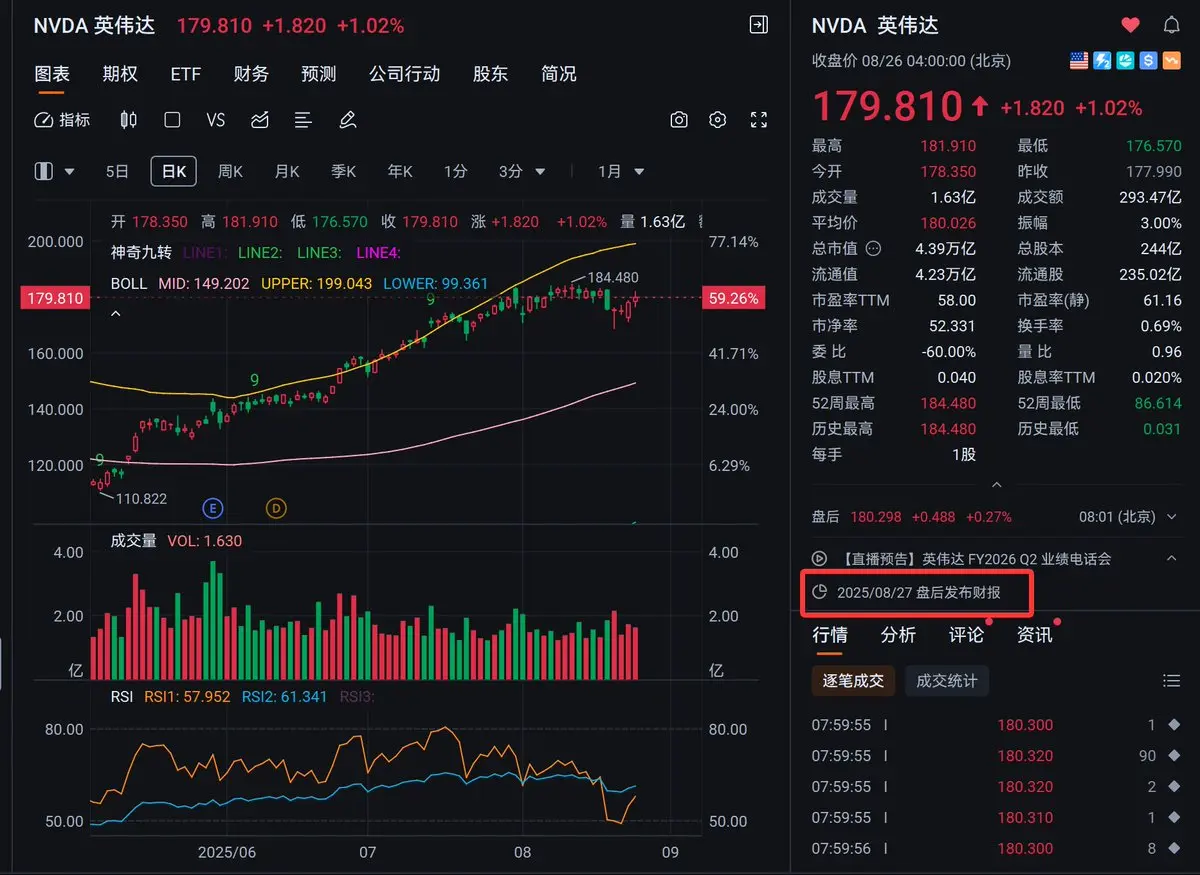Click the RSI indicator label
The height and width of the screenshot is (875, 1200).
click(x=120, y=696)
